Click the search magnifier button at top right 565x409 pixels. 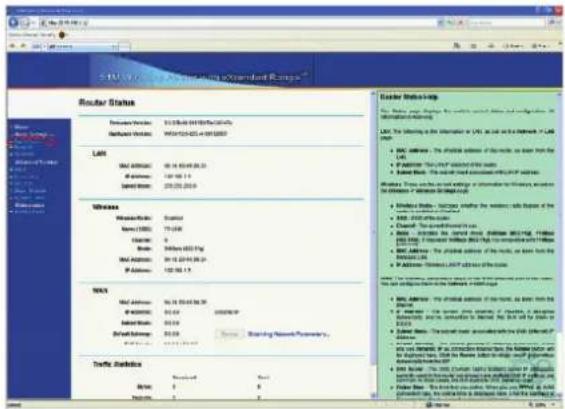551,23
